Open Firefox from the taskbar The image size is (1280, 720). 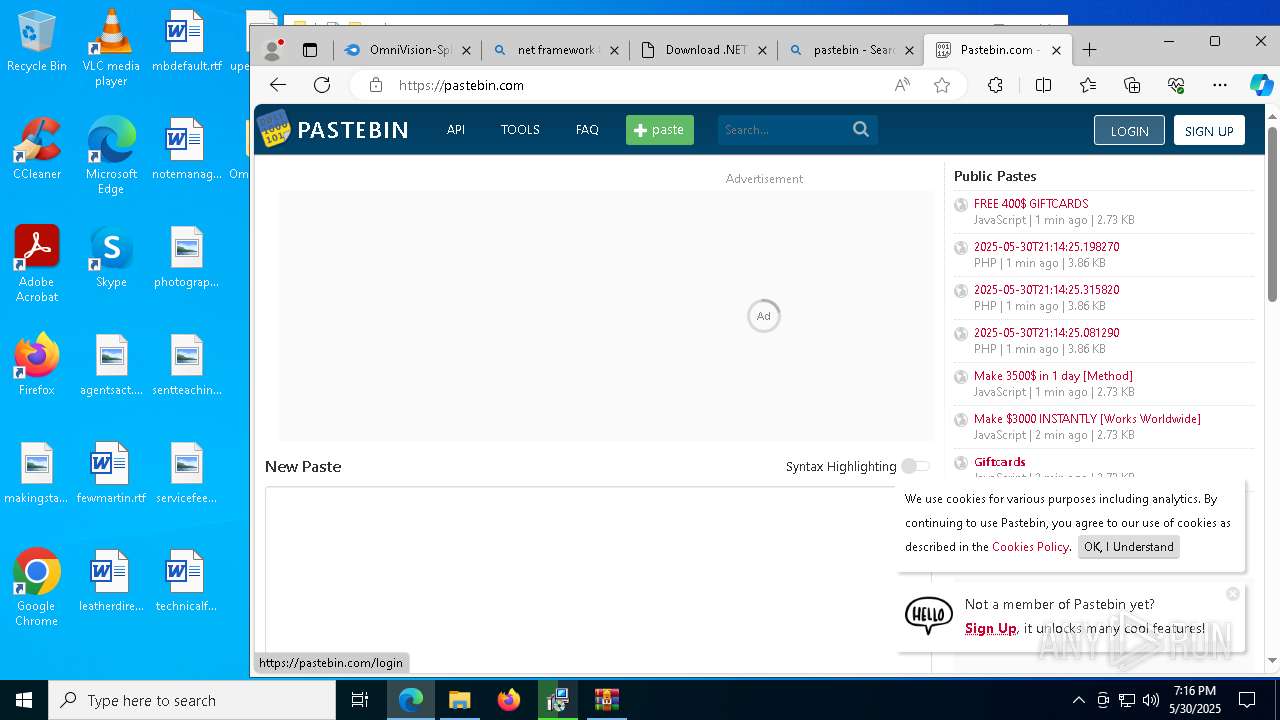click(509, 700)
